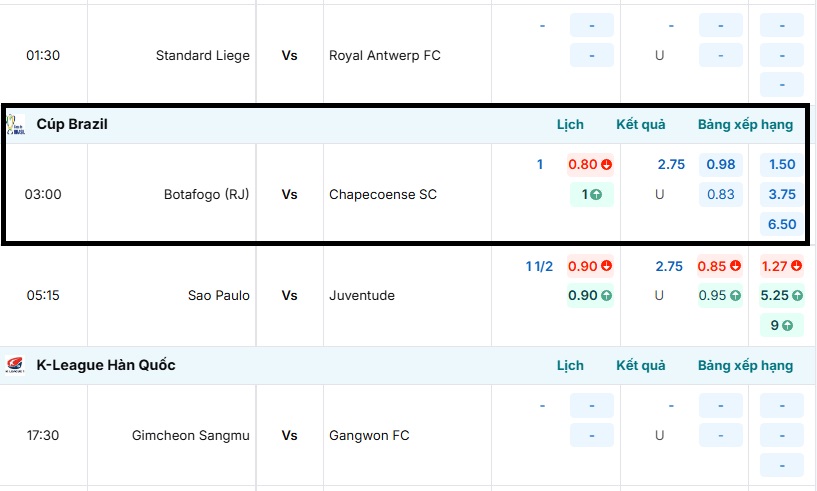Click red down arrow beside 0.85 odds
Viewport: 817px width, 491px height.
(x=736, y=267)
